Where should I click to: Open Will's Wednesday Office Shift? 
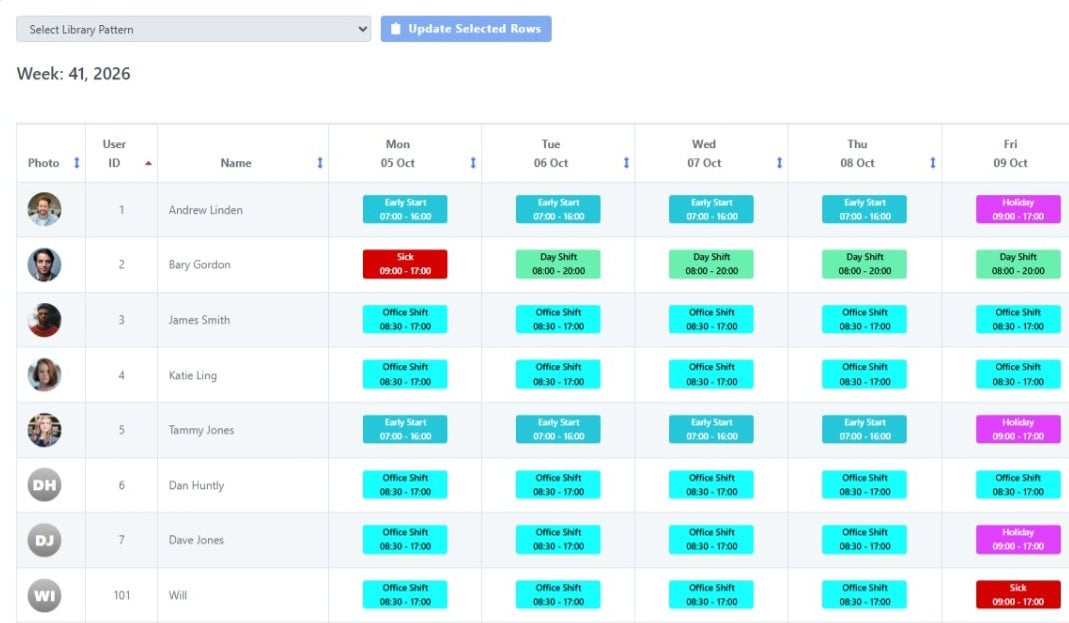tap(712, 594)
